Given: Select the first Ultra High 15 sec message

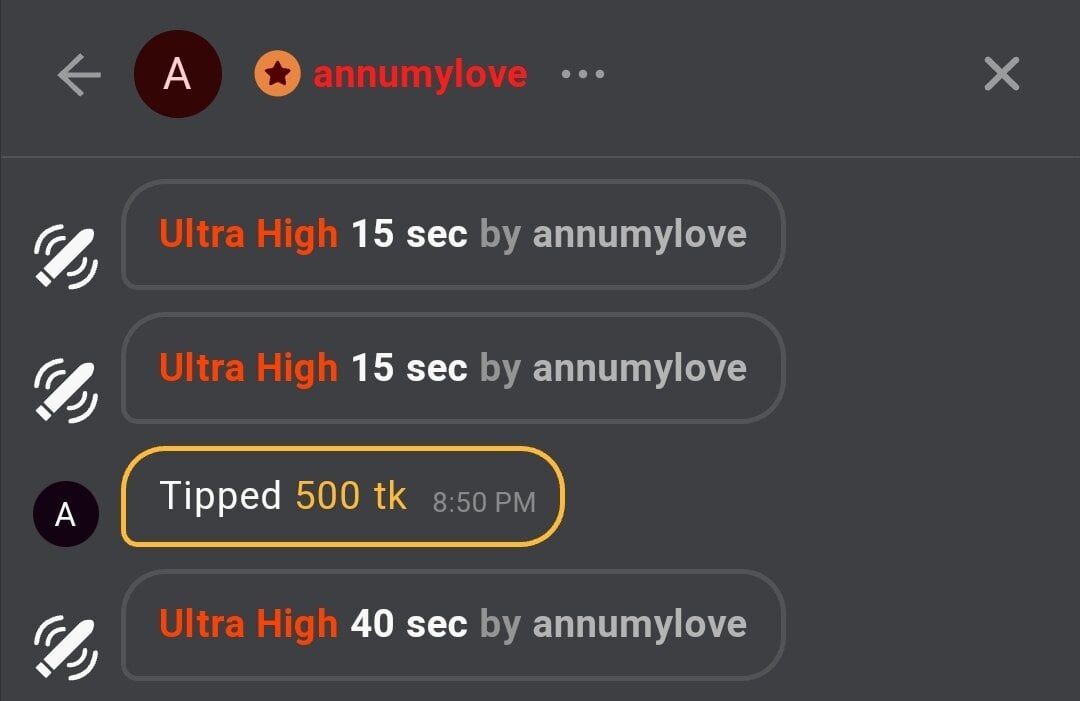Looking at the screenshot, I should (x=453, y=234).
